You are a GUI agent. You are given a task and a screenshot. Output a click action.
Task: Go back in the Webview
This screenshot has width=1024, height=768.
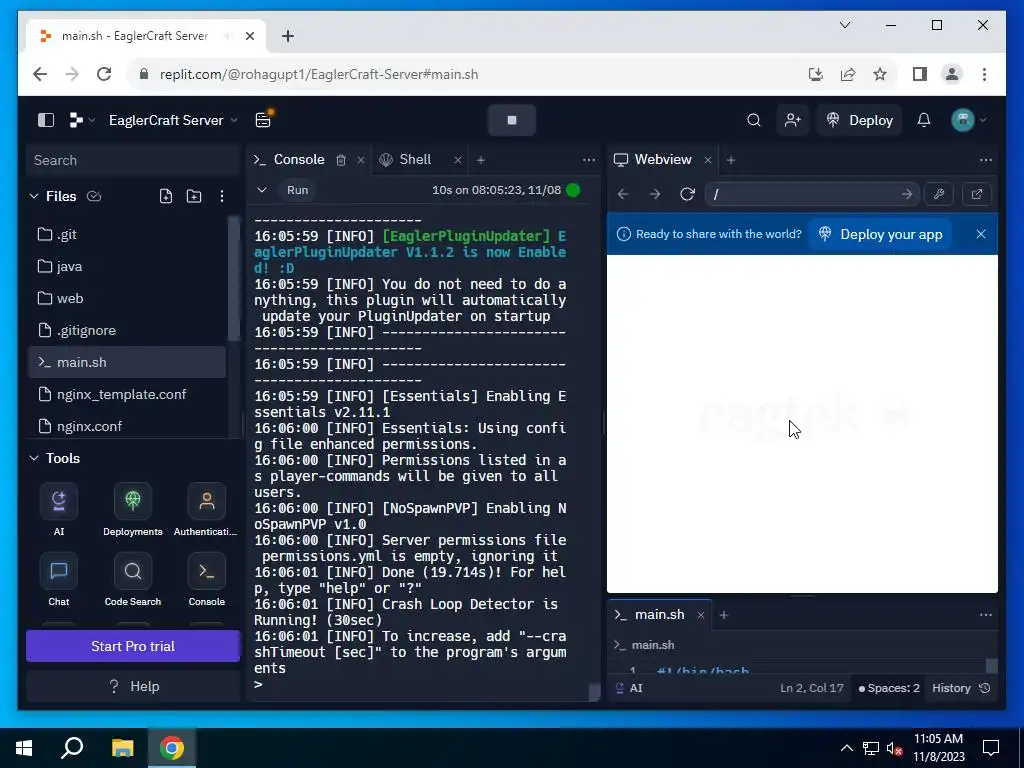(x=623, y=194)
